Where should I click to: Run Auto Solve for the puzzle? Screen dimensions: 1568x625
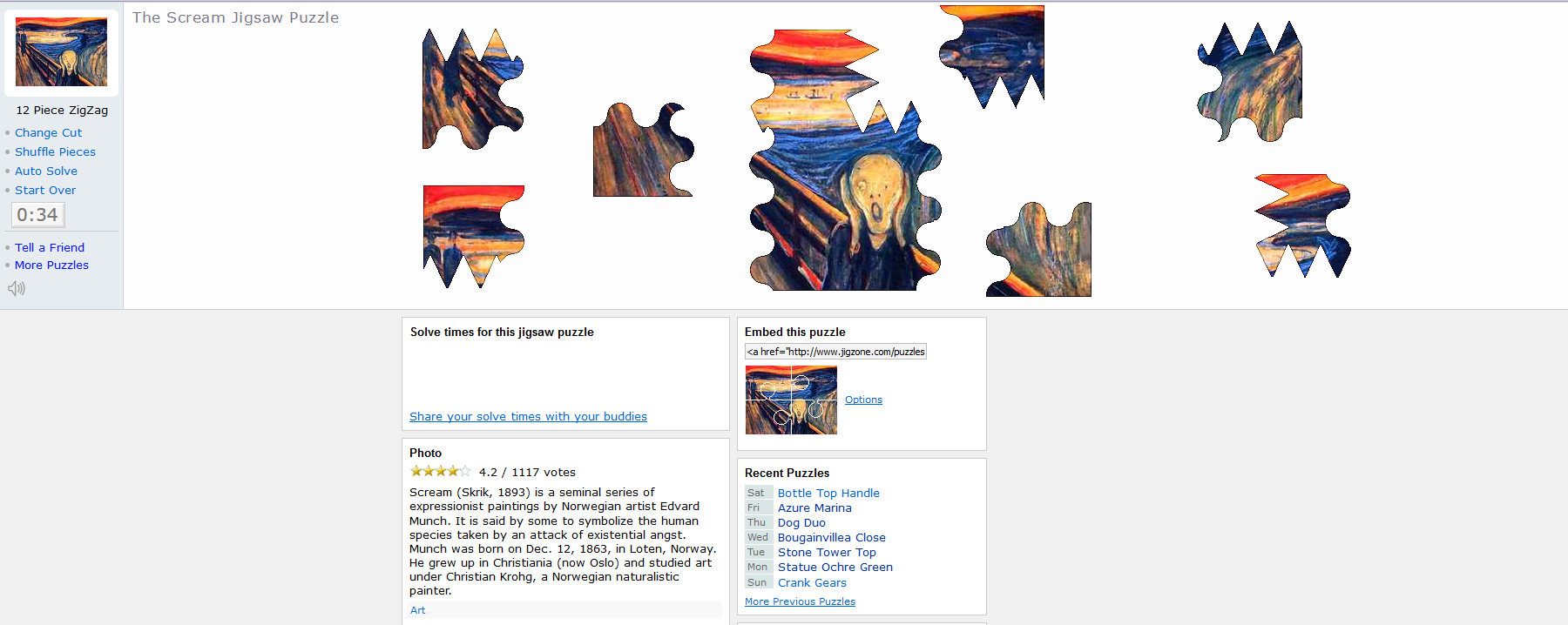pyautogui.click(x=46, y=171)
